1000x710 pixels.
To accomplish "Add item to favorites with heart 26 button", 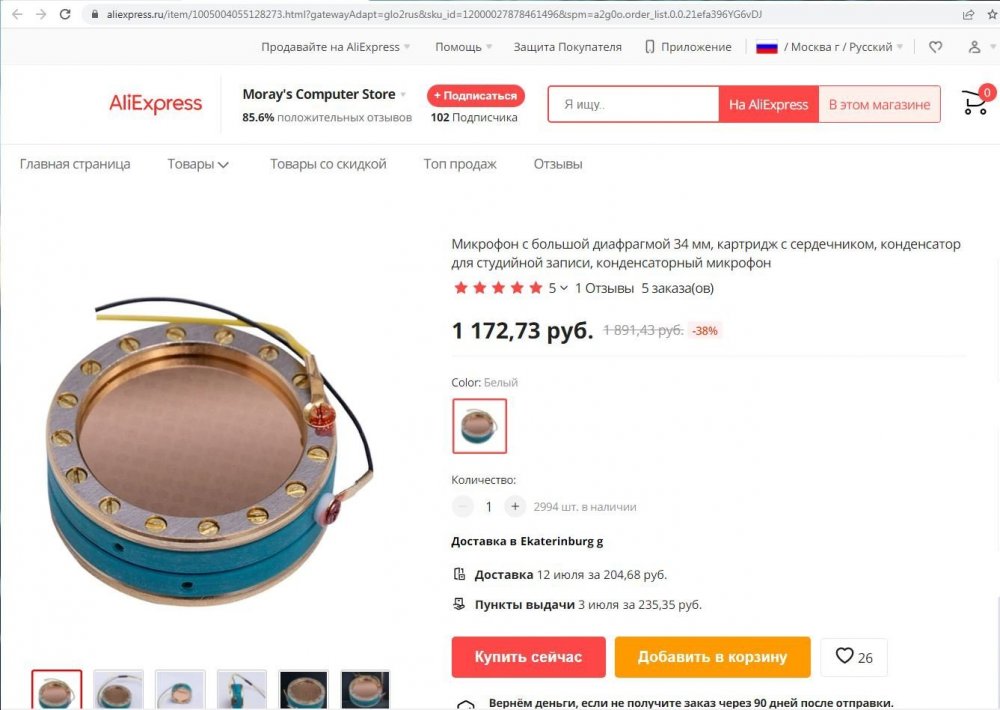I will (x=853, y=656).
